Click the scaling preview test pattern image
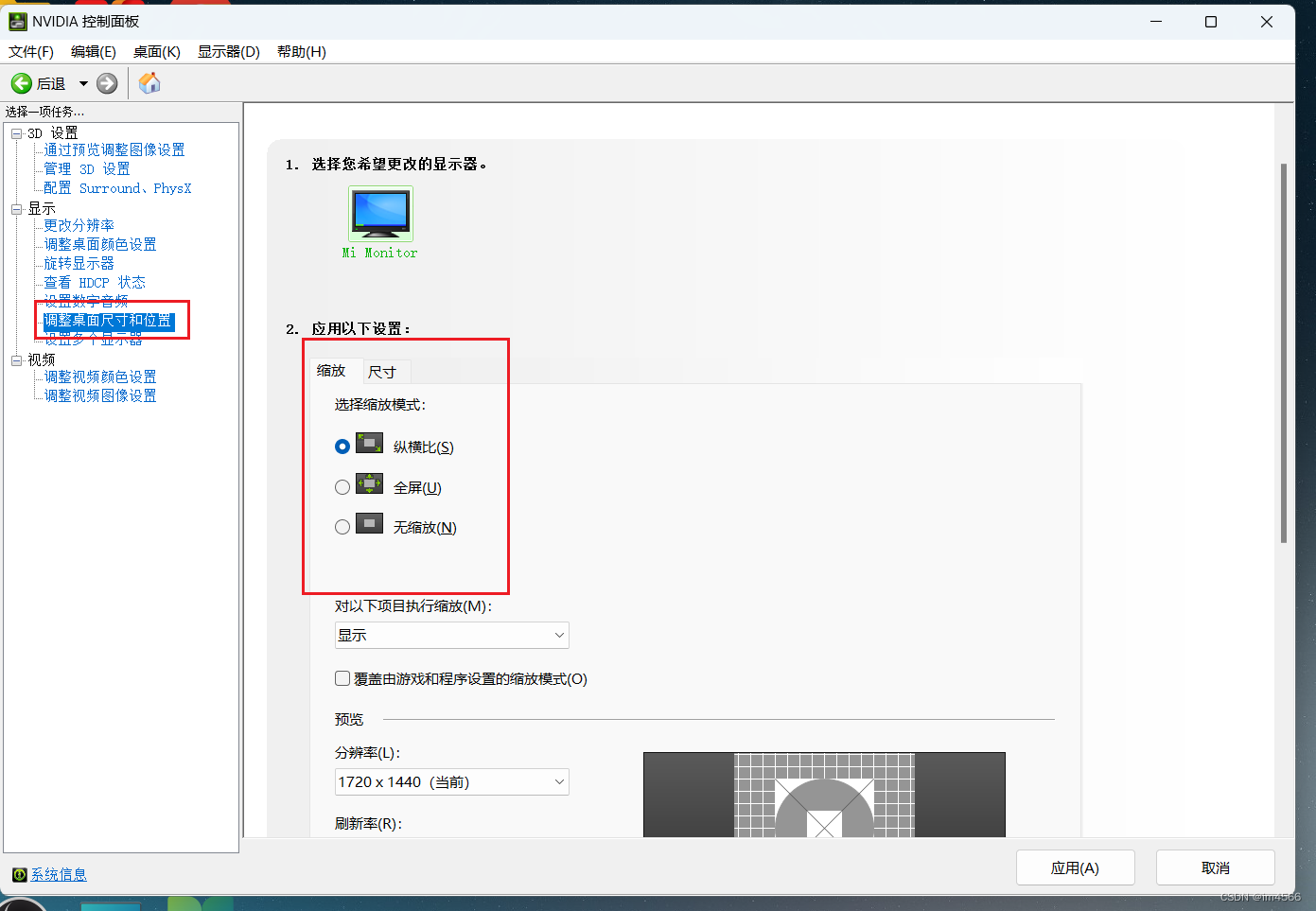Viewport: 1316px width, 911px height. (x=824, y=795)
